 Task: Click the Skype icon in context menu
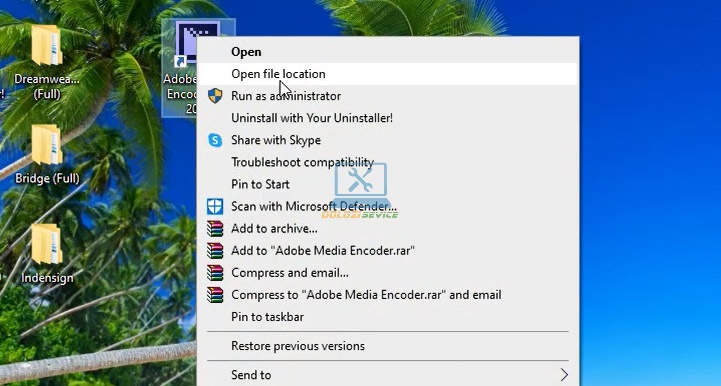[215, 140]
